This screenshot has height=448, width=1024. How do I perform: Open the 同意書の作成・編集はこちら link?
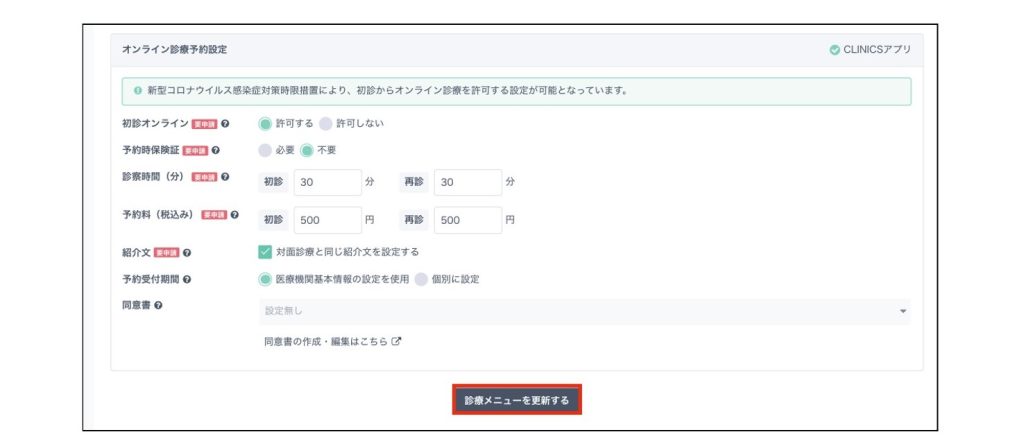[332, 342]
